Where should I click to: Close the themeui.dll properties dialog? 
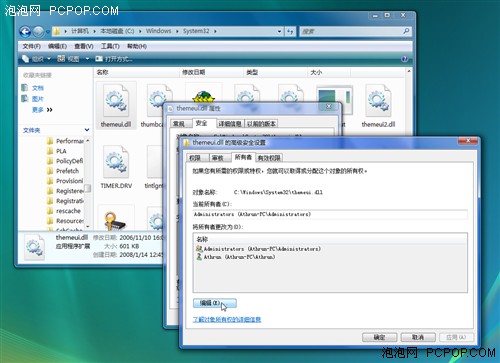click(x=328, y=106)
